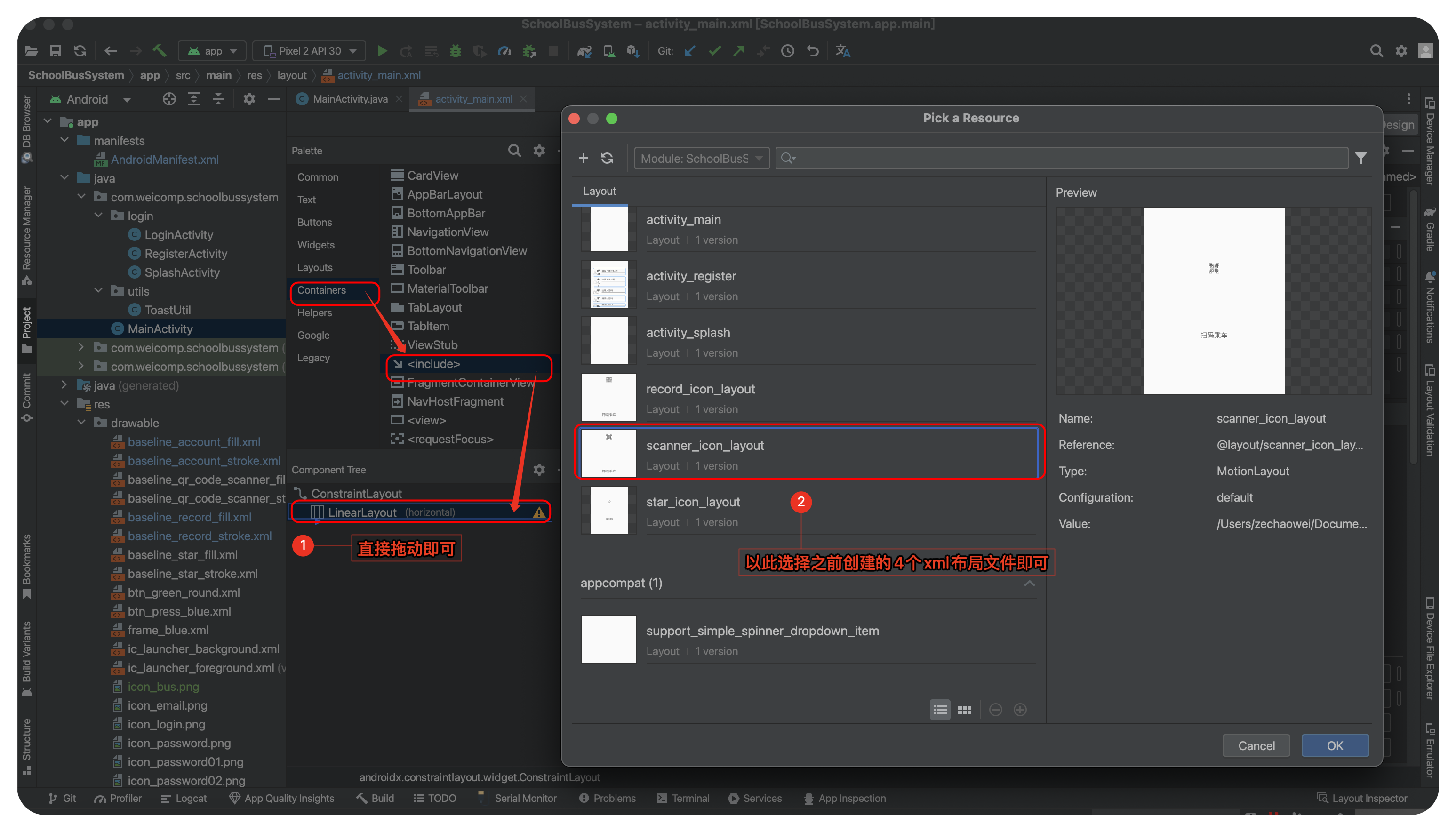Click the resource search input field
The image size is (1456, 832).
coord(1062,158)
